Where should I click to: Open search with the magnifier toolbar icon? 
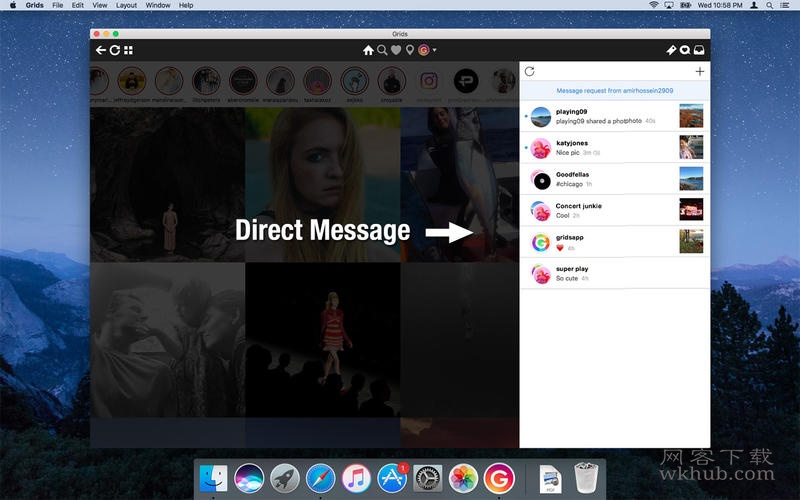(x=382, y=50)
